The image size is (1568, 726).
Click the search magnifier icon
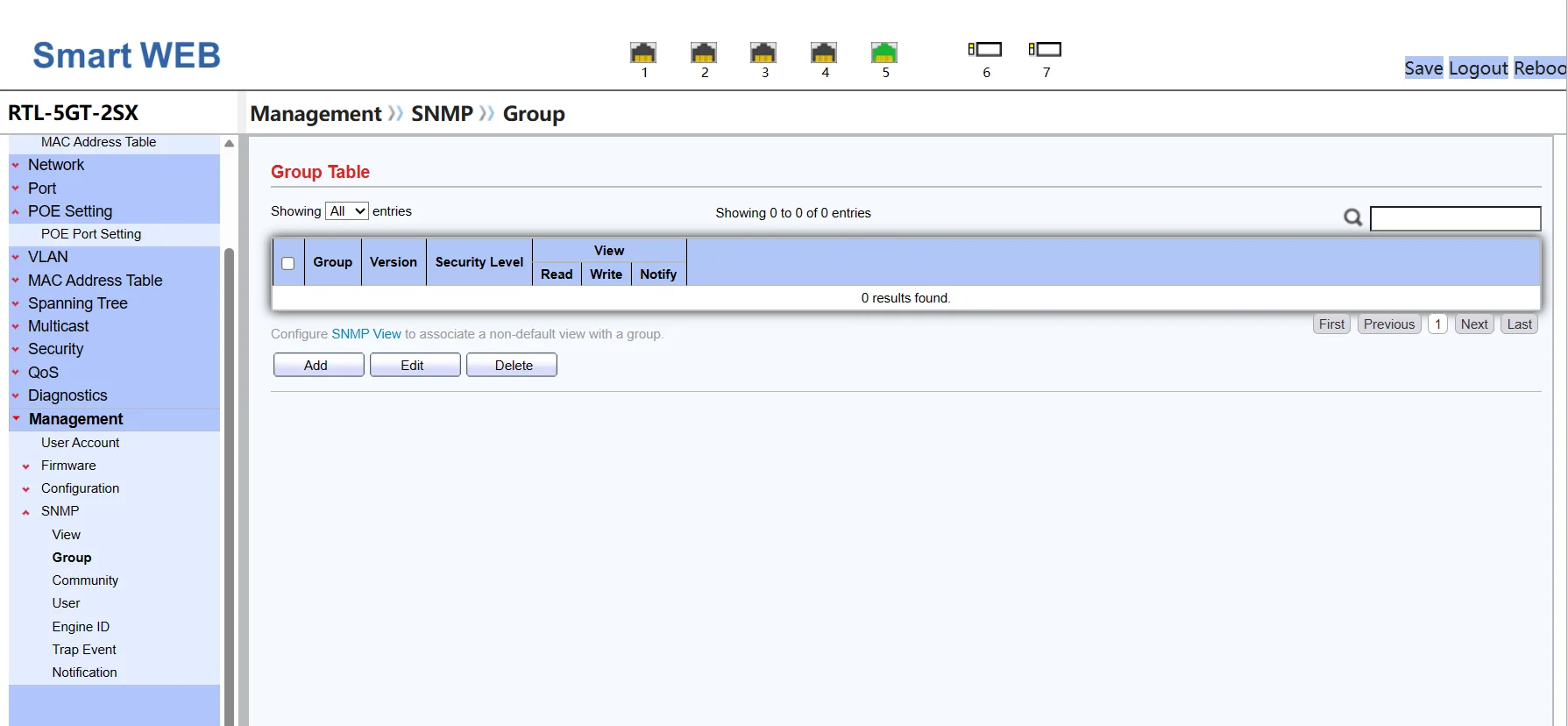pyautogui.click(x=1352, y=217)
